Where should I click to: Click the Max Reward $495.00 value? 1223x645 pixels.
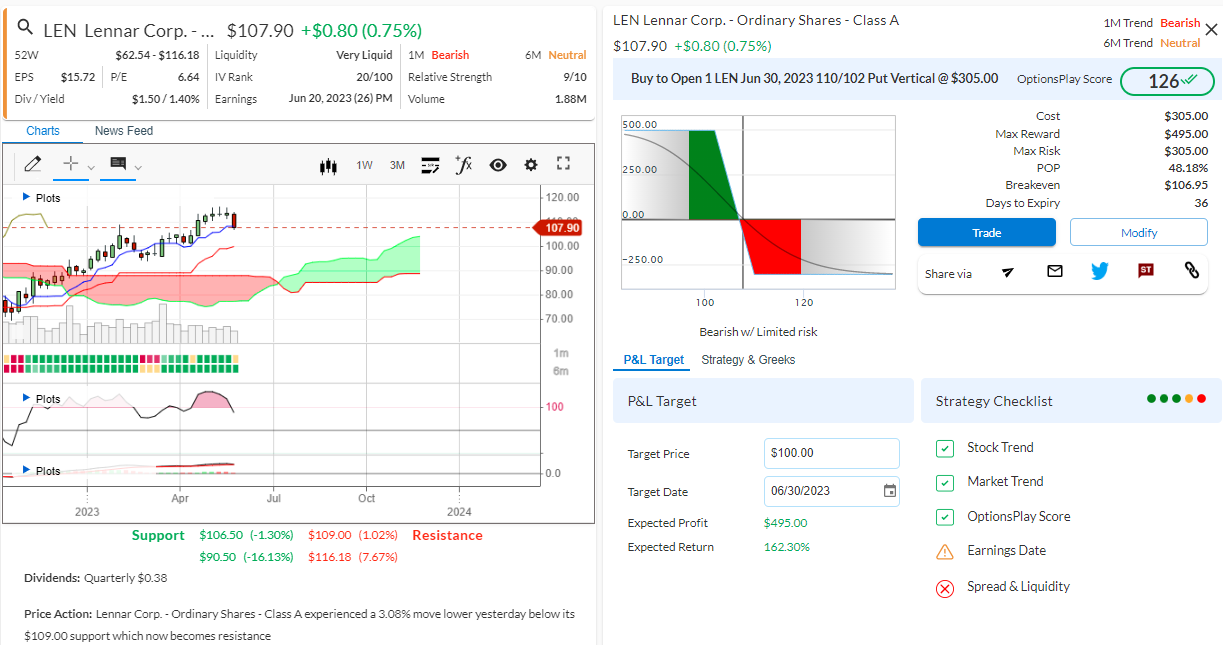tap(1186, 134)
